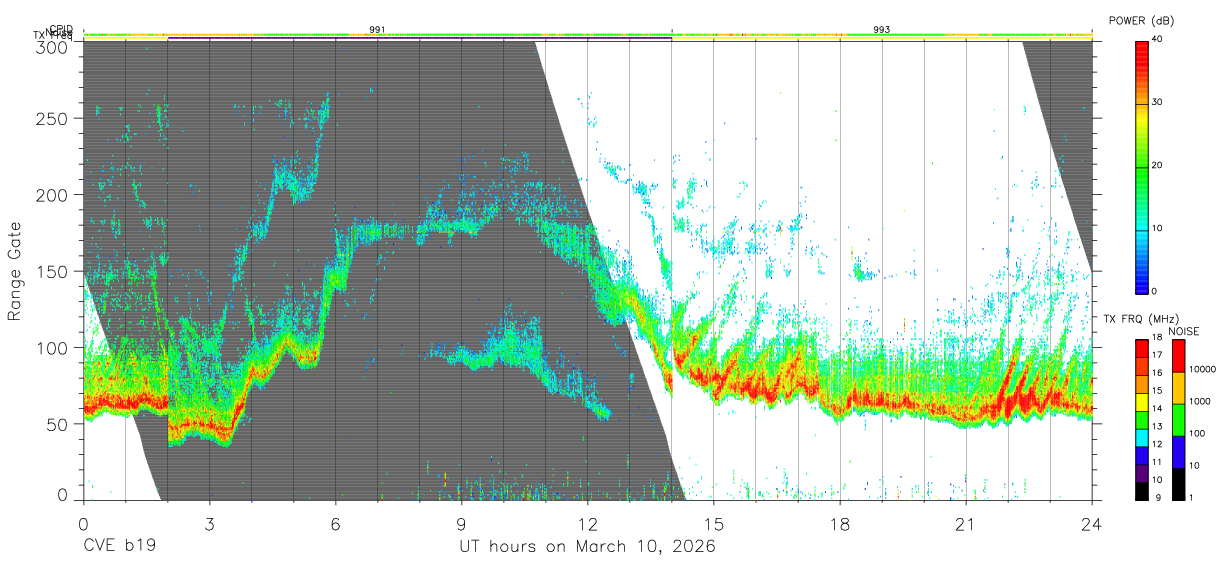
Task: Click x-axis hour label '6'
Action: (x=335, y=523)
